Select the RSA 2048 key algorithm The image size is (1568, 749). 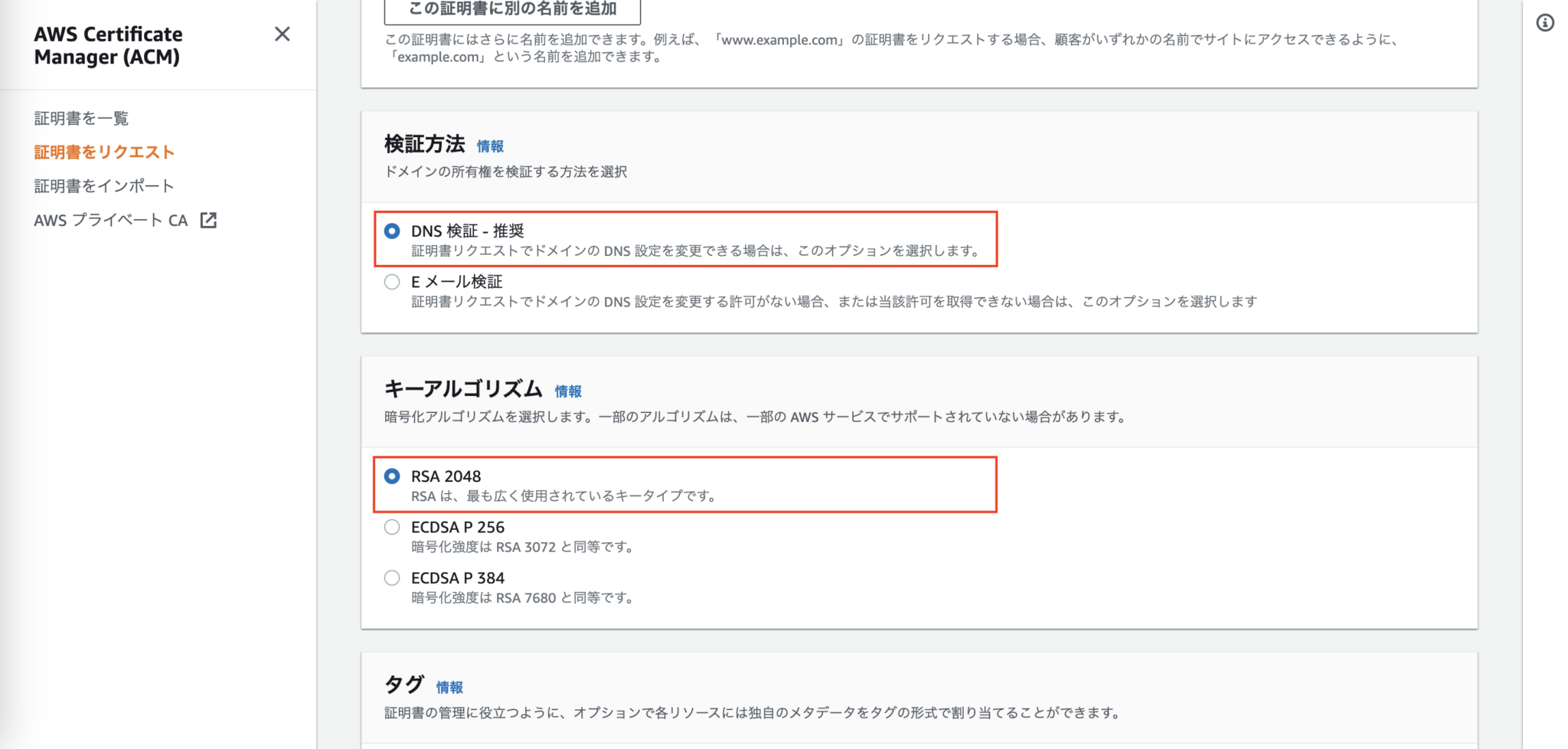(x=392, y=476)
